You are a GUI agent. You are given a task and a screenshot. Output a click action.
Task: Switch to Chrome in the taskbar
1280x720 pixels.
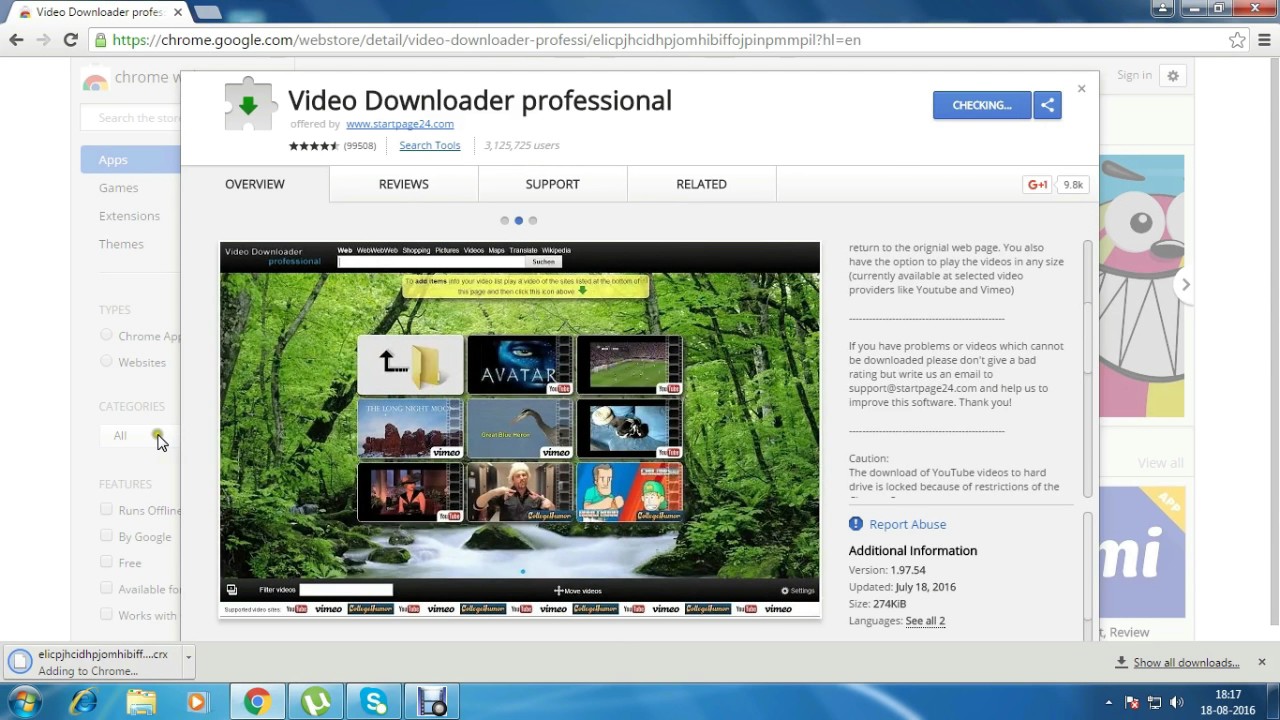point(257,702)
